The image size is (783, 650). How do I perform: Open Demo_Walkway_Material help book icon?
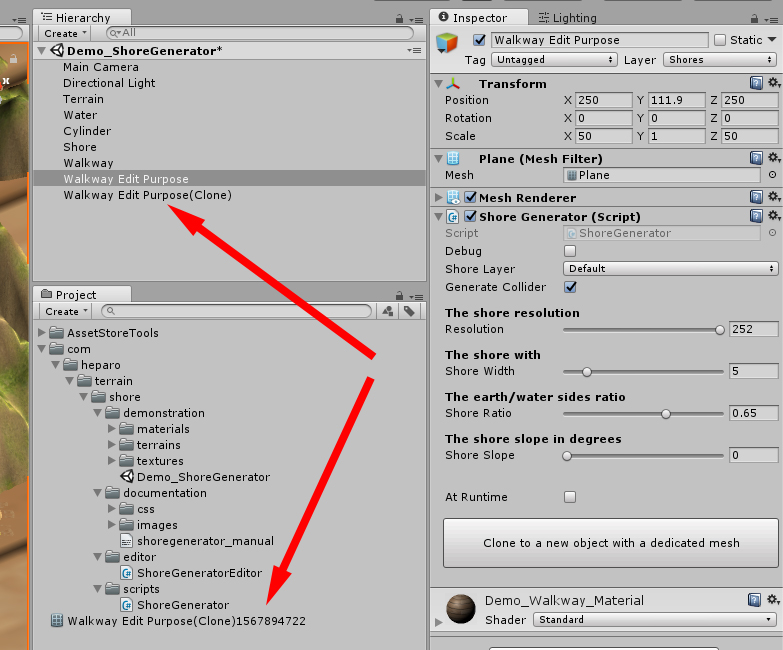point(754,600)
